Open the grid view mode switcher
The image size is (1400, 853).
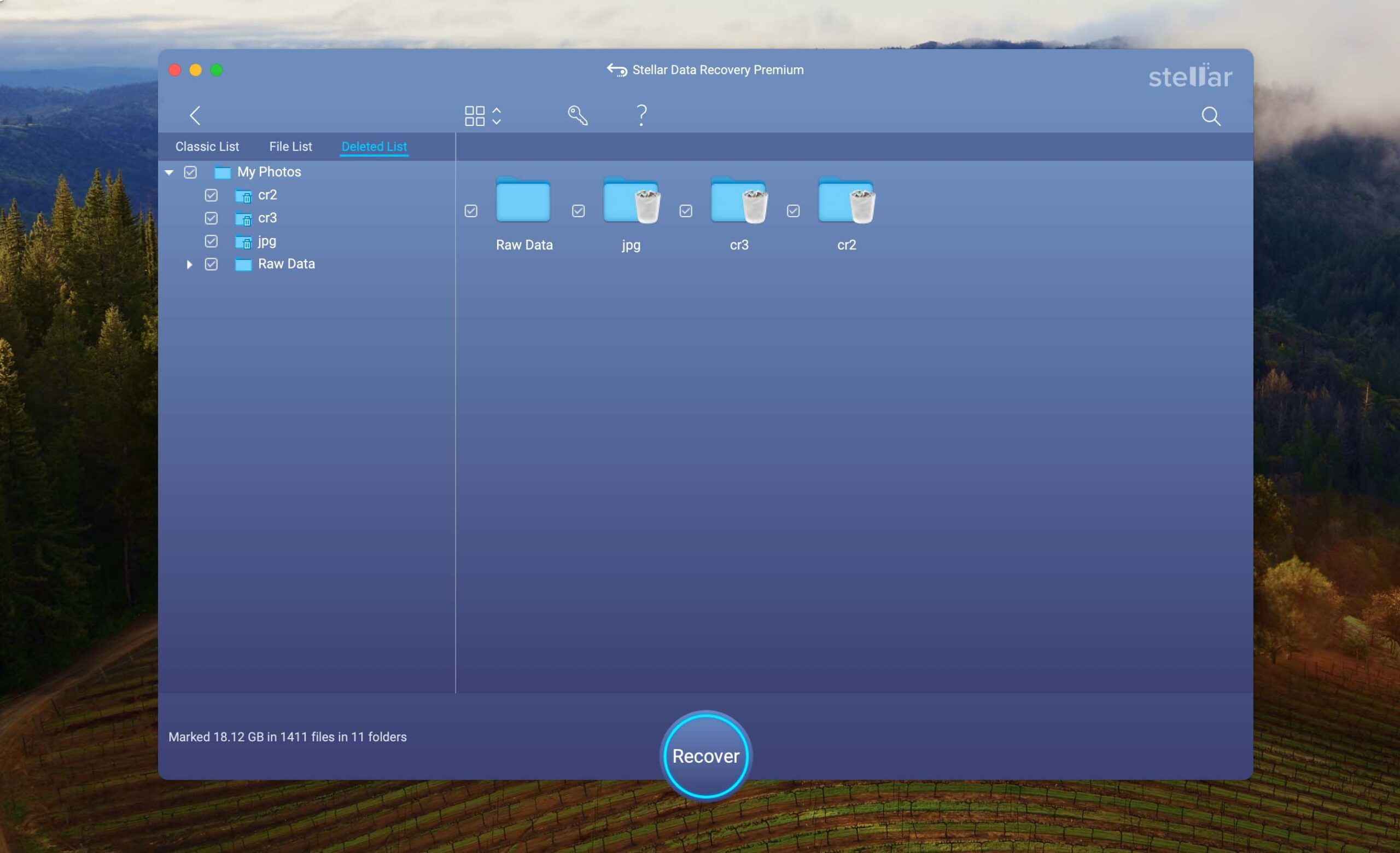click(x=483, y=116)
